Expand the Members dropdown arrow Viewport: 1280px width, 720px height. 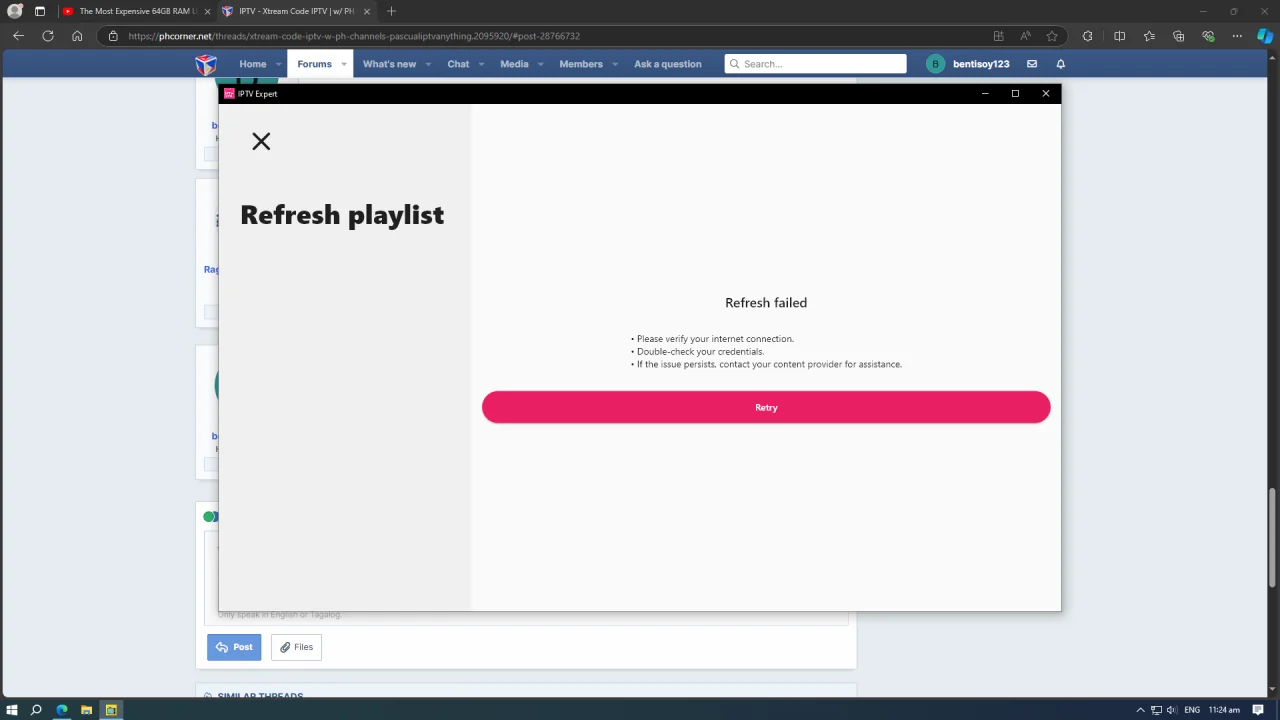pyautogui.click(x=615, y=64)
